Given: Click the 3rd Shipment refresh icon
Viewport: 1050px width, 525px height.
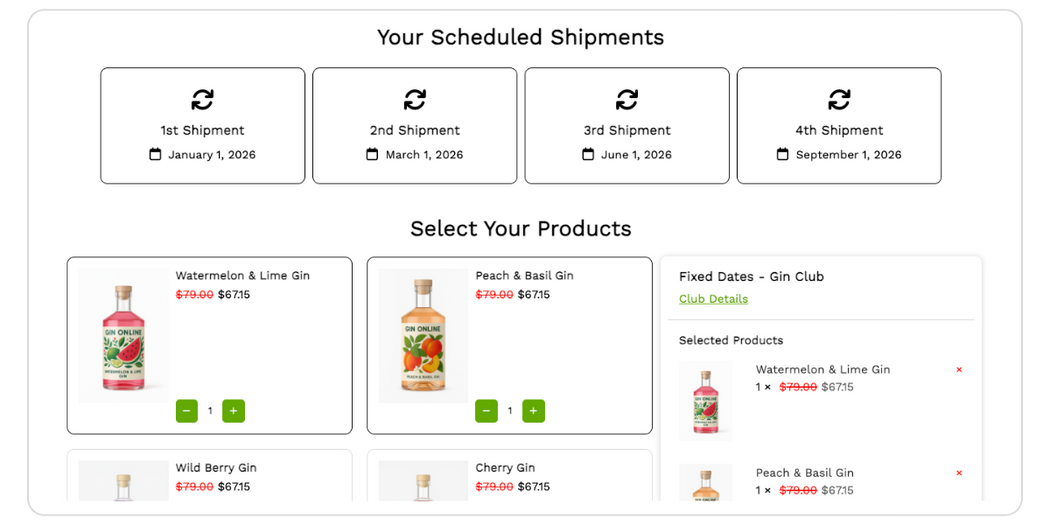Looking at the screenshot, I should (x=627, y=99).
